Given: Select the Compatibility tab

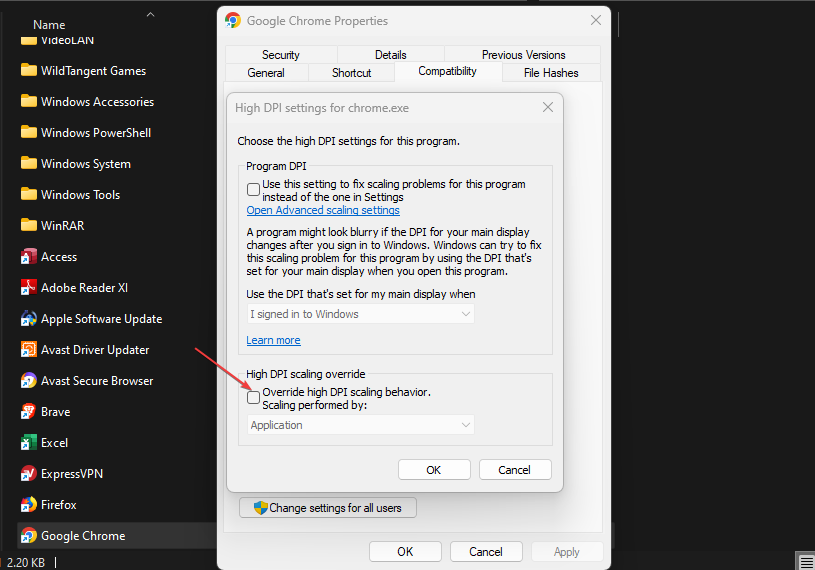Looking at the screenshot, I should click(x=448, y=71).
